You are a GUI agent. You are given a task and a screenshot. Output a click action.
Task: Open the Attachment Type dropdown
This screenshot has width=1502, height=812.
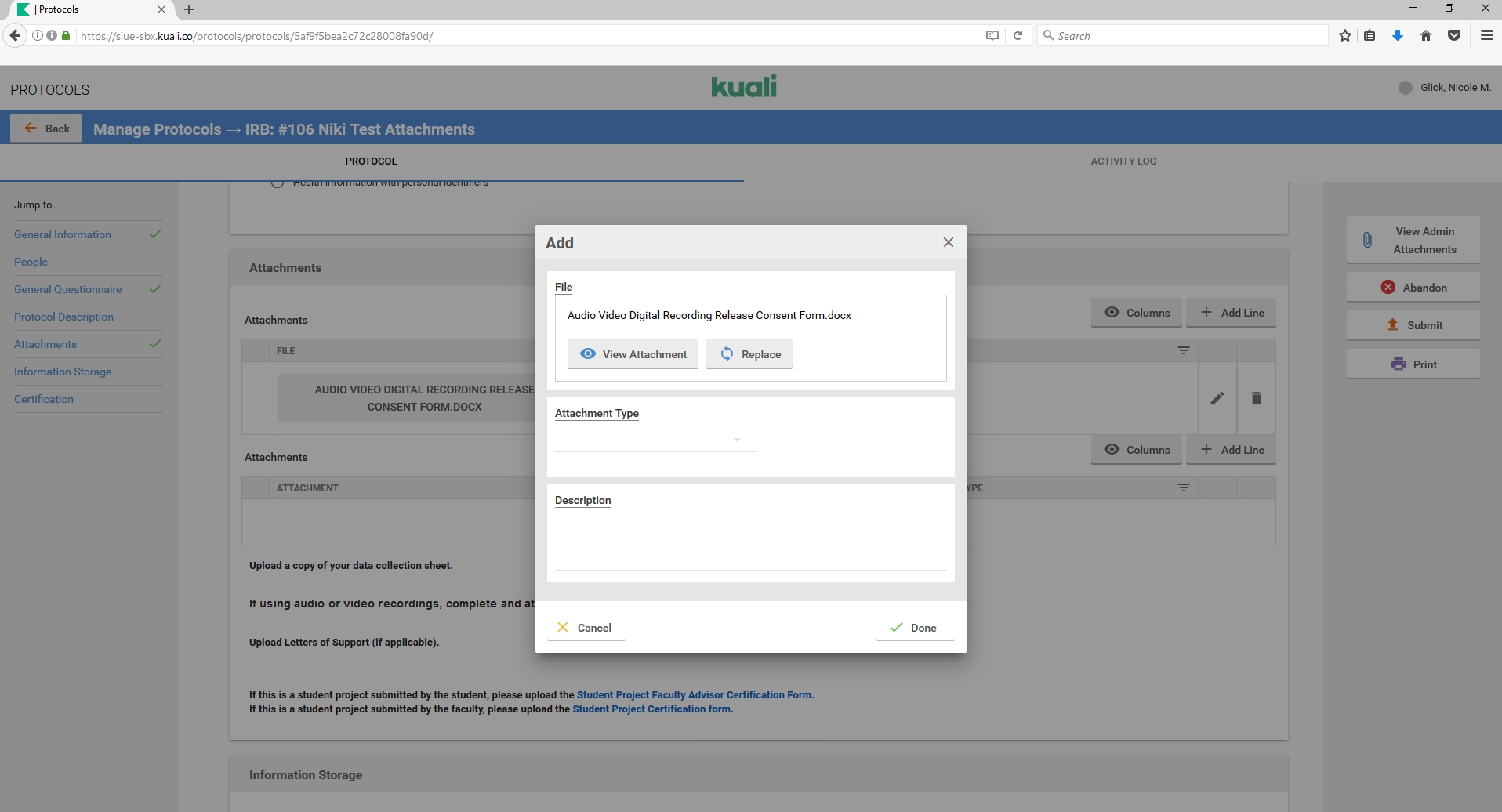[x=654, y=440]
